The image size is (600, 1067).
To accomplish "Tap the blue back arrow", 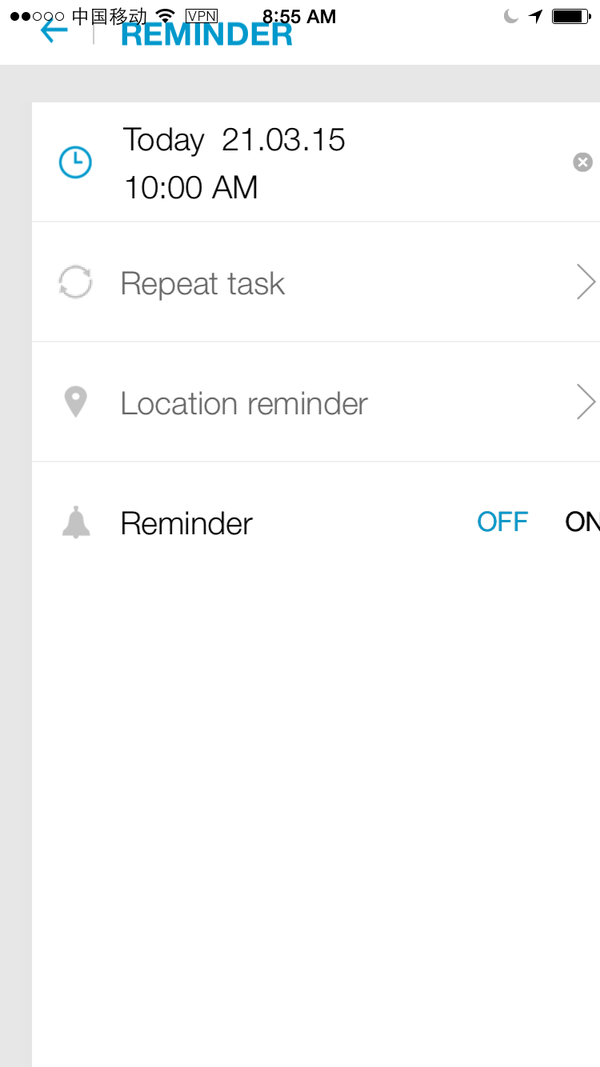I will click(x=54, y=31).
